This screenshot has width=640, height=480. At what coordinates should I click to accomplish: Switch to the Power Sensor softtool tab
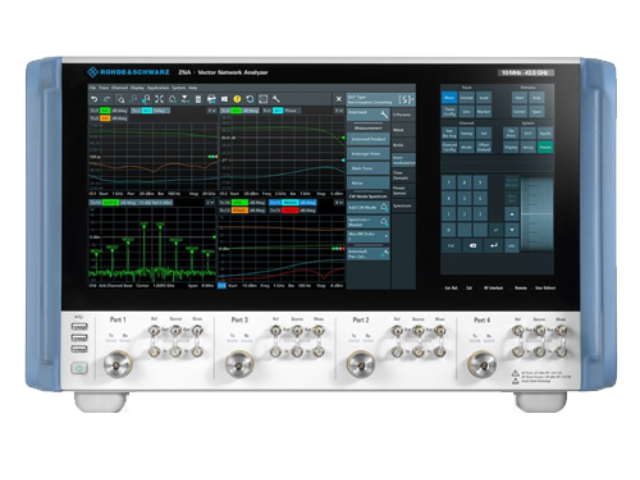(403, 191)
